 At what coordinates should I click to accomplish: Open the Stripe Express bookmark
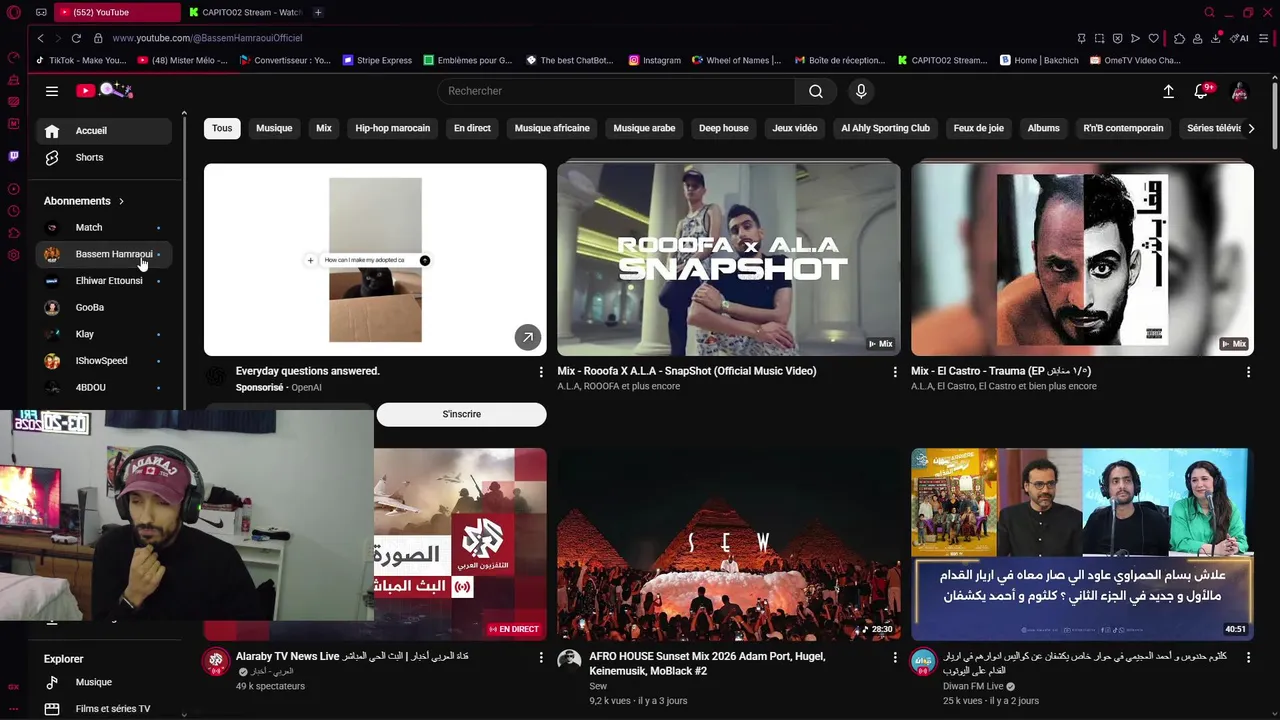pos(377,60)
